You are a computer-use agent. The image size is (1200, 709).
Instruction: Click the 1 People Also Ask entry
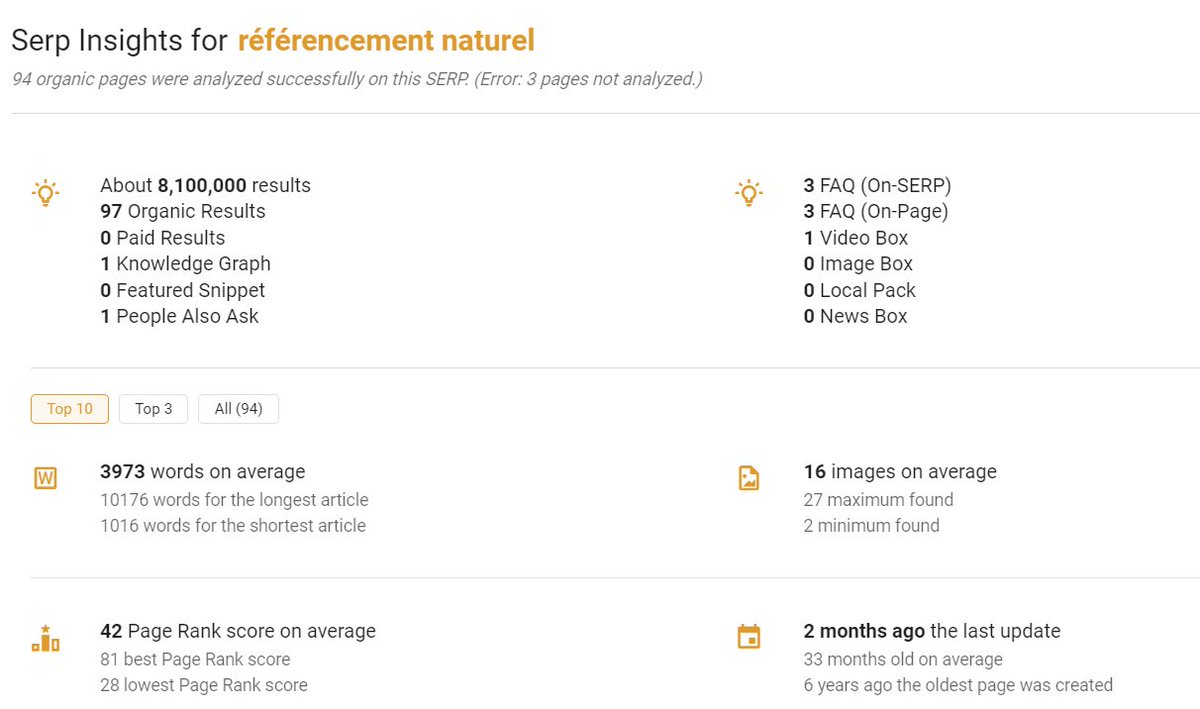(x=179, y=316)
